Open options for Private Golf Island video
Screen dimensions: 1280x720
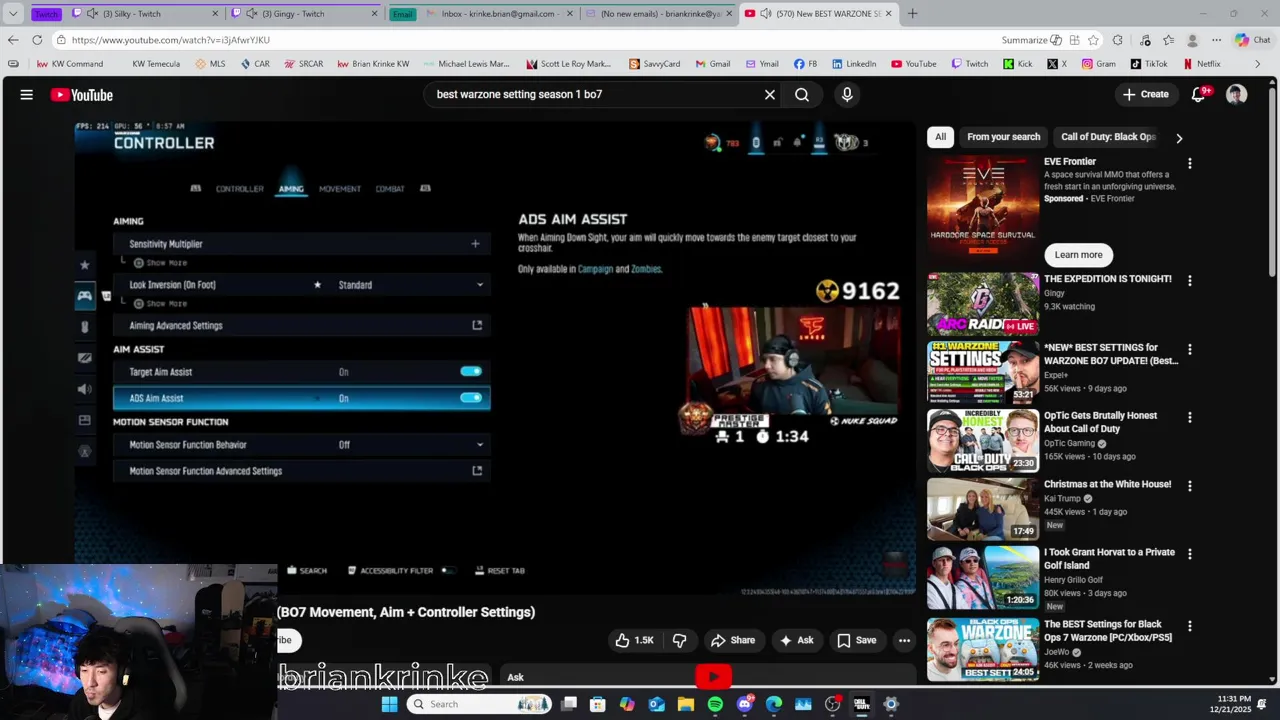point(1189,554)
